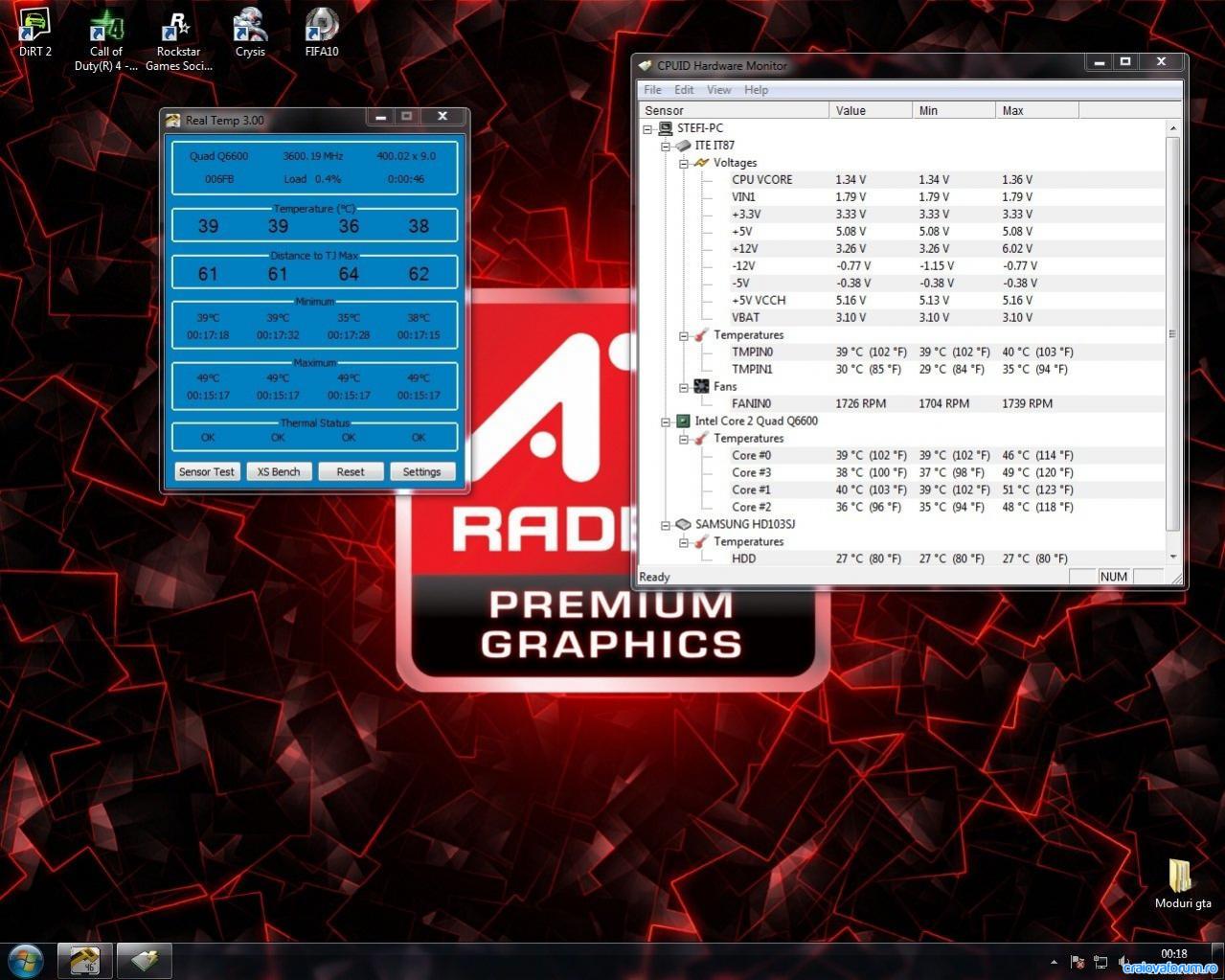Open the taskbar clock showing 00:18

[x=1173, y=953]
